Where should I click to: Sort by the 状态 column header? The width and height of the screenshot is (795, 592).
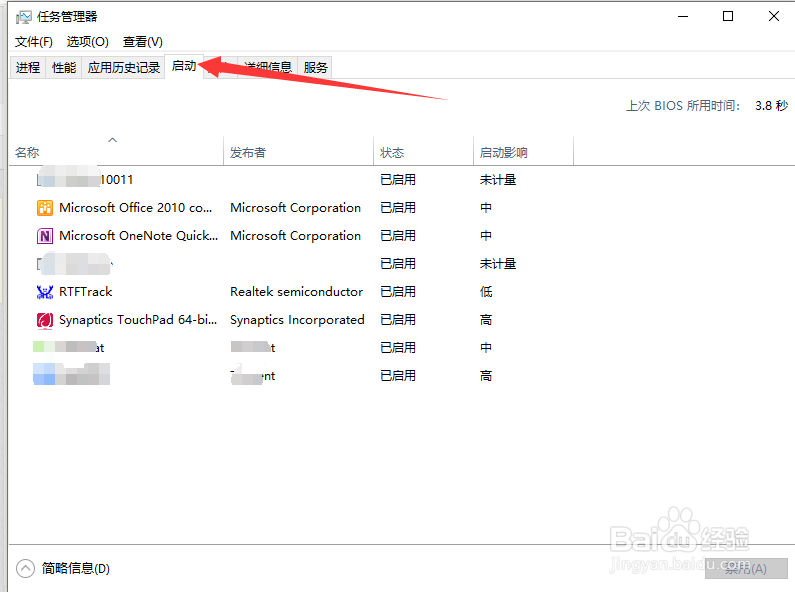click(424, 153)
